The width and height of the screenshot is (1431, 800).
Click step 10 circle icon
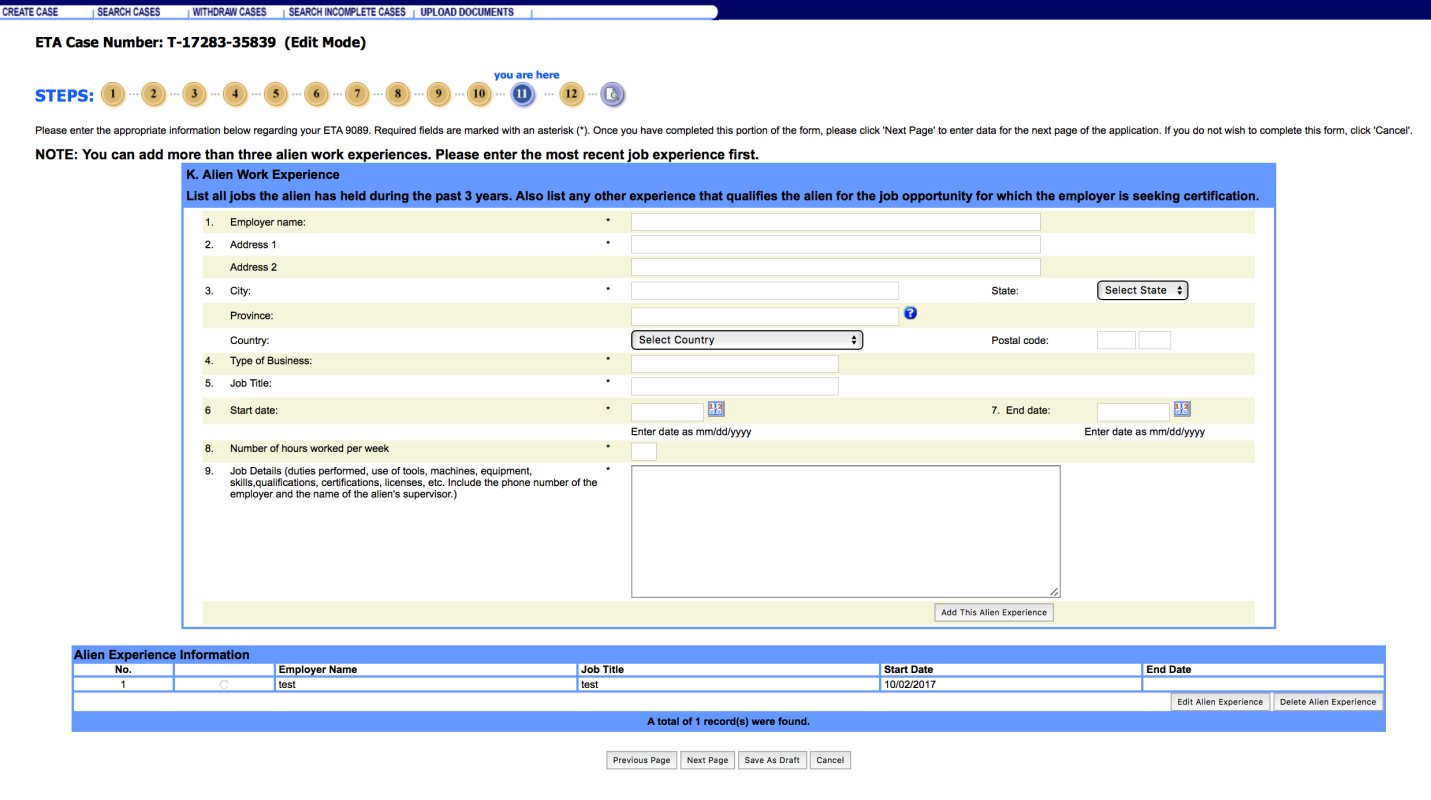click(479, 95)
